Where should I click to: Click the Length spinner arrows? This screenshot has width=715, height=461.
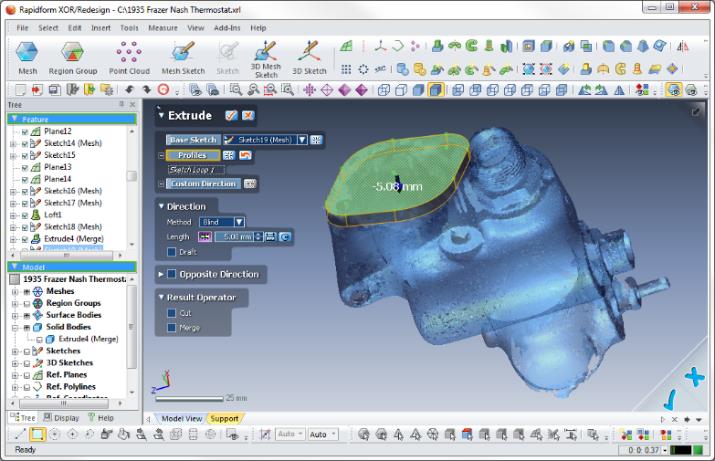[x=259, y=237]
